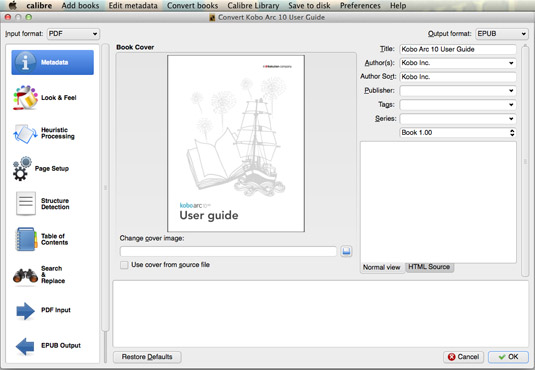Switch to the HTML Source tab
The image size is (535, 370).
(x=429, y=267)
